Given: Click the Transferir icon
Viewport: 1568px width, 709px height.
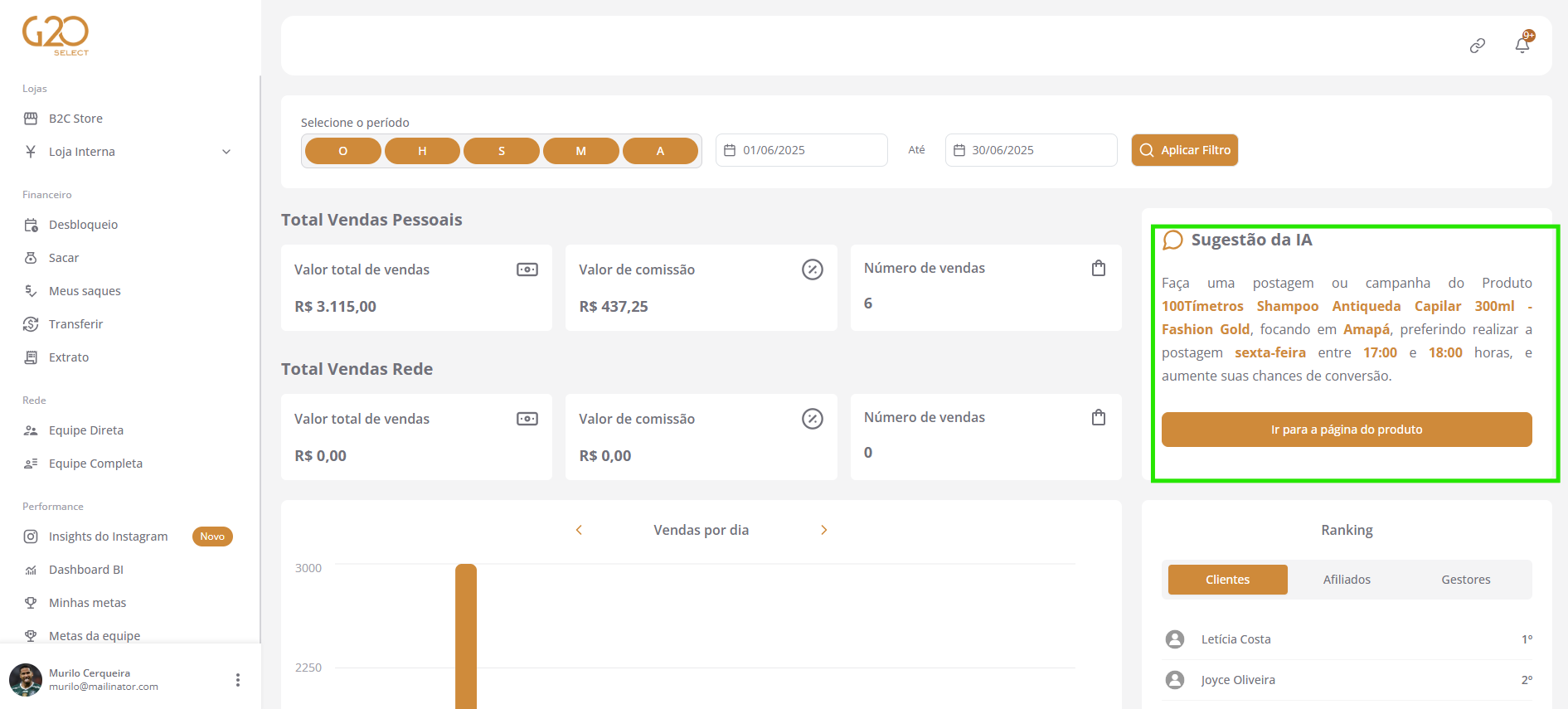Looking at the screenshot, I should coord(31,324).
